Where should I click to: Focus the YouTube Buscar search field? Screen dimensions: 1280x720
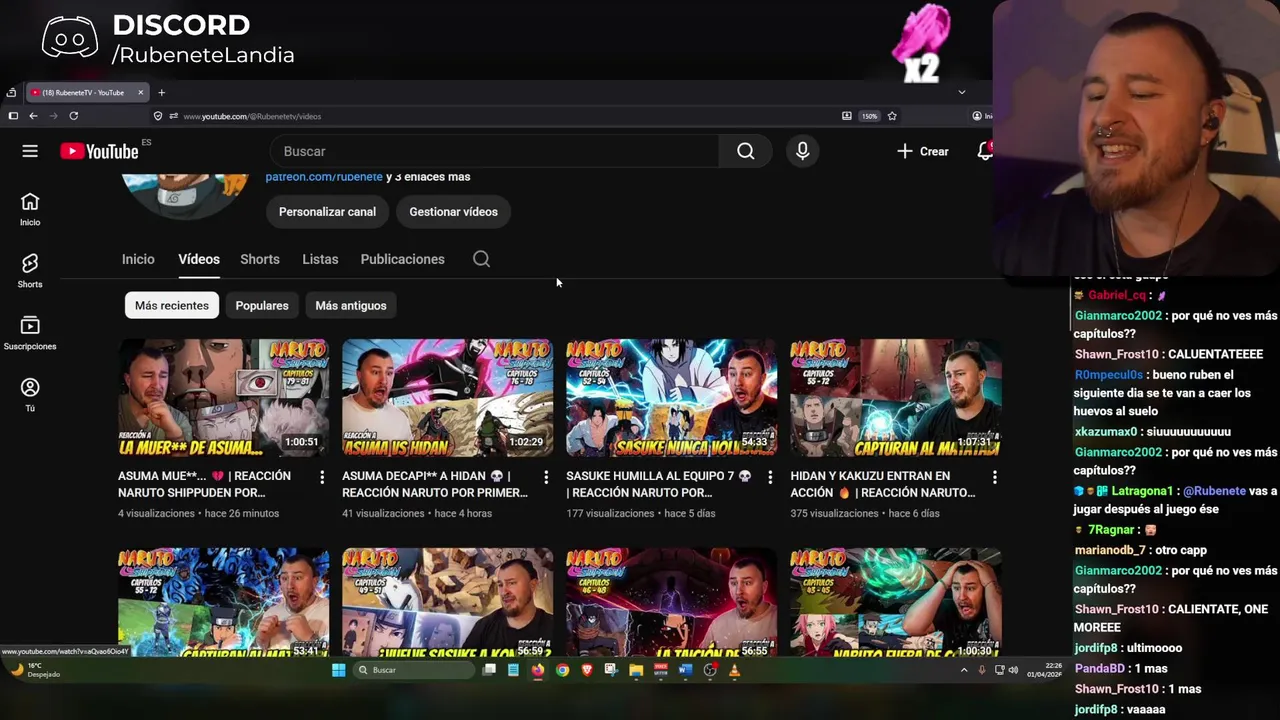click(495, 151)
